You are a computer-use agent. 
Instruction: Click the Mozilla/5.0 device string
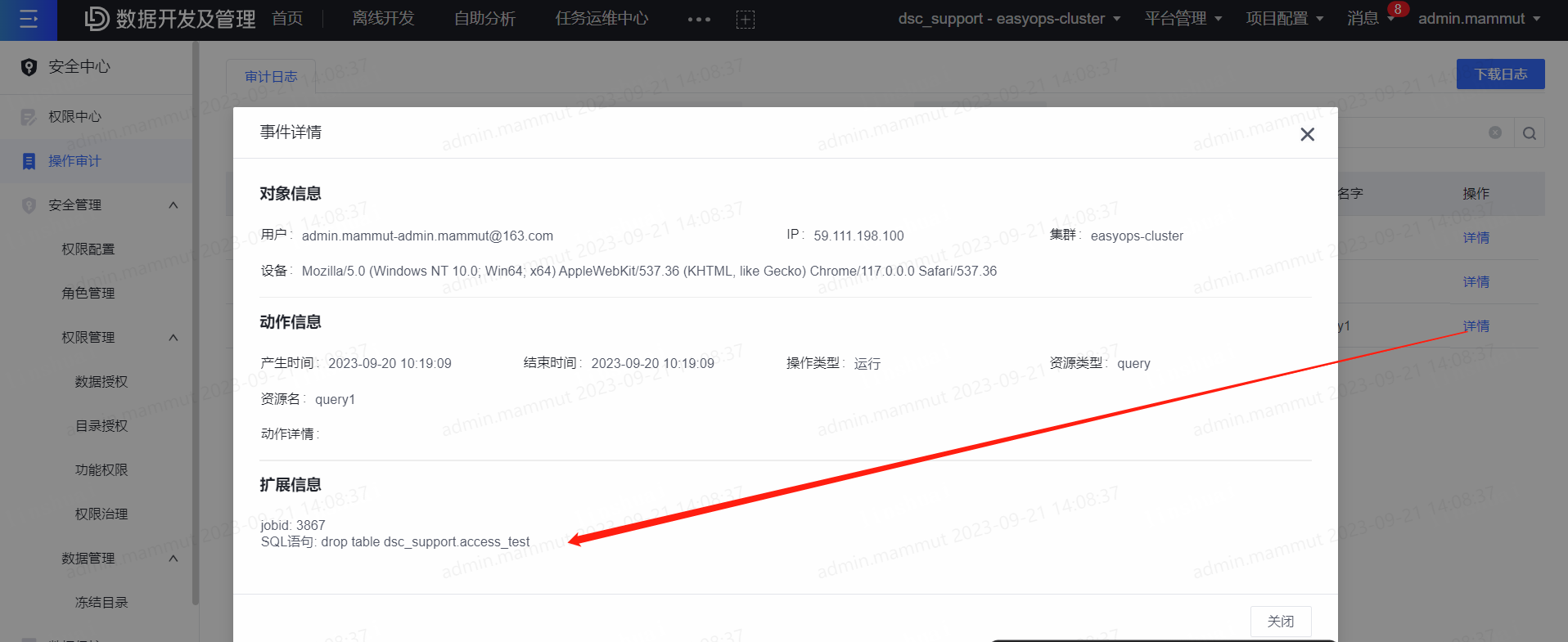(649, 272)
